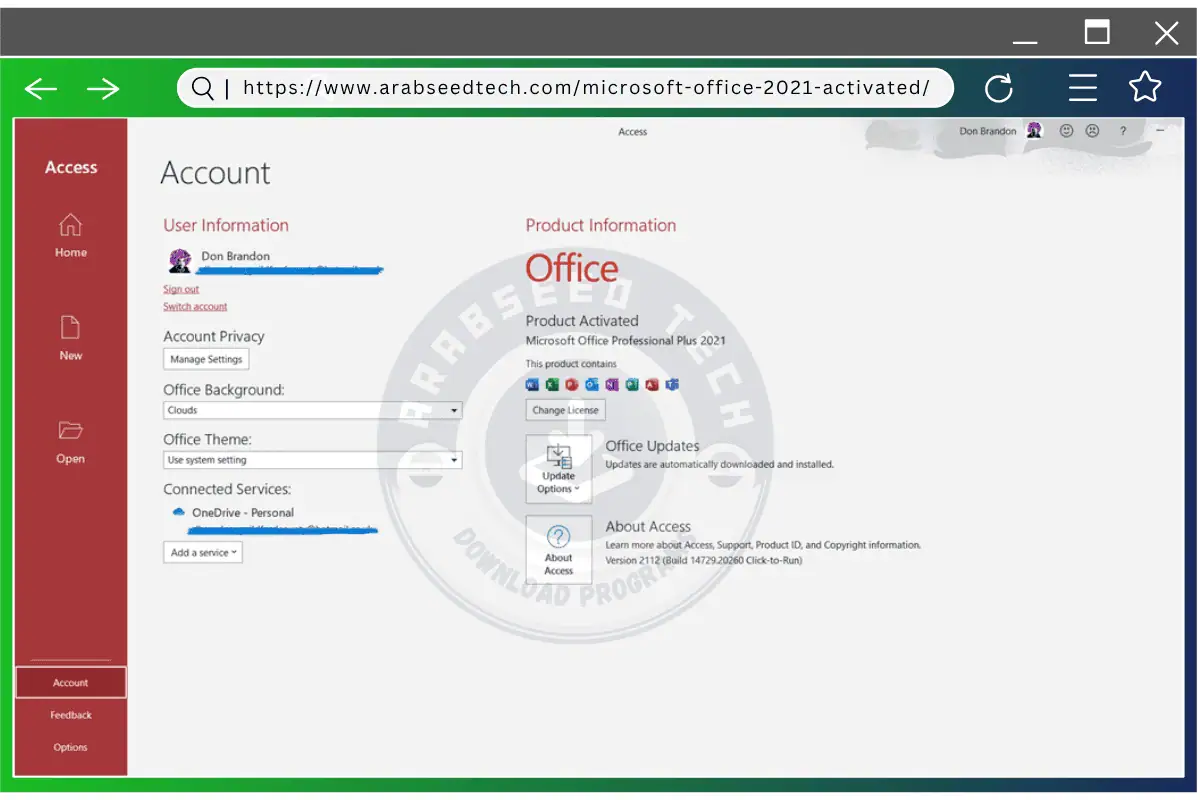Send a smile via the smiley feedback icon

1066,130
